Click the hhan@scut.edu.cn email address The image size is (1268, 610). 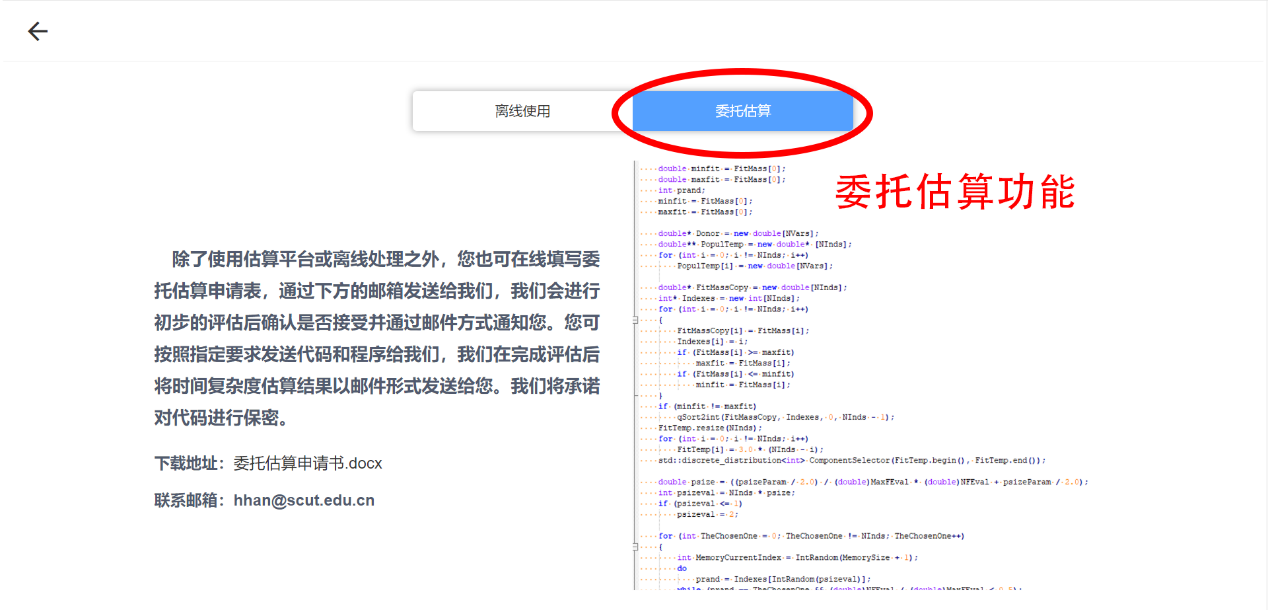coord(304,500)
